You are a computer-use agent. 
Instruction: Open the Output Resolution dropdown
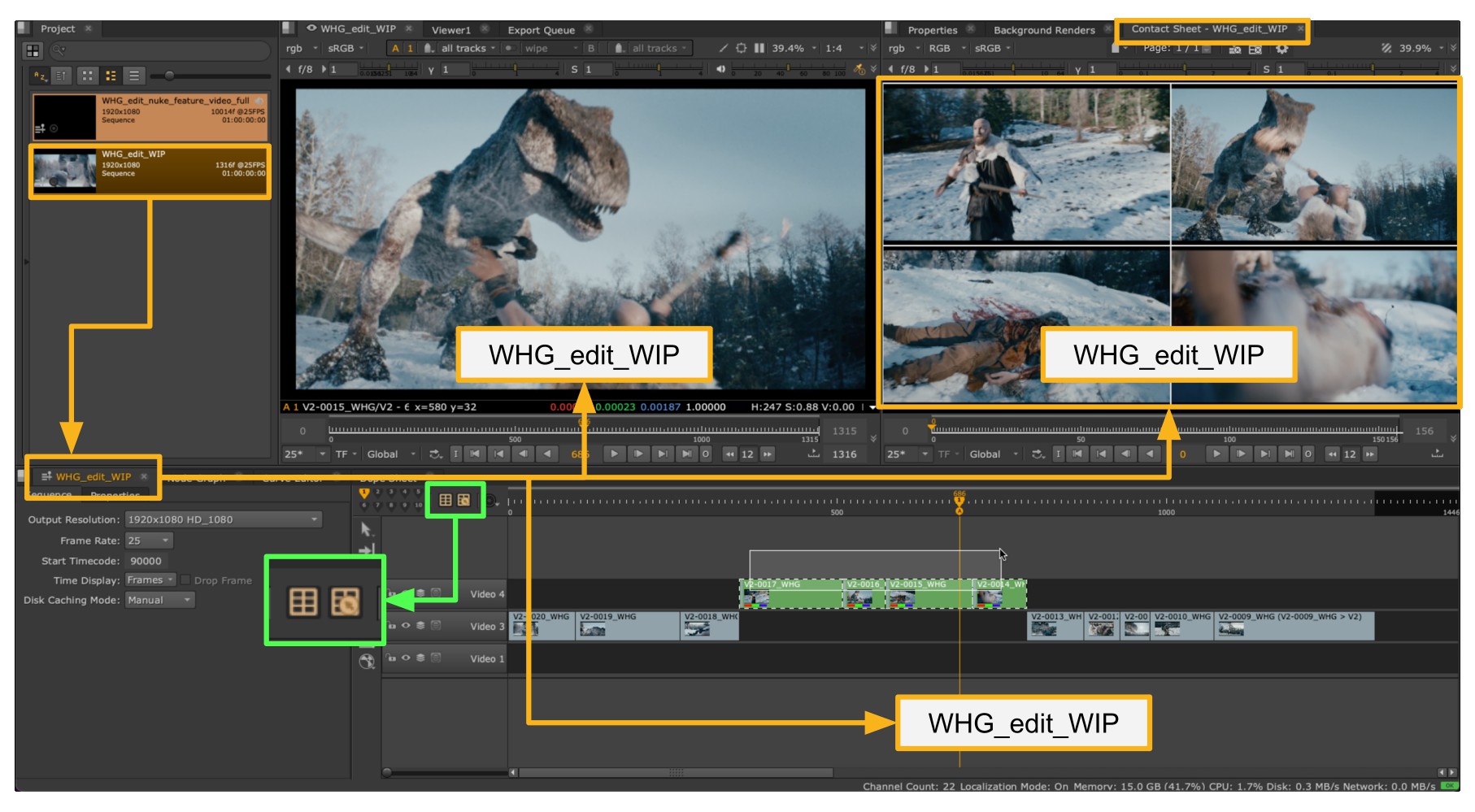pos(224,520)
